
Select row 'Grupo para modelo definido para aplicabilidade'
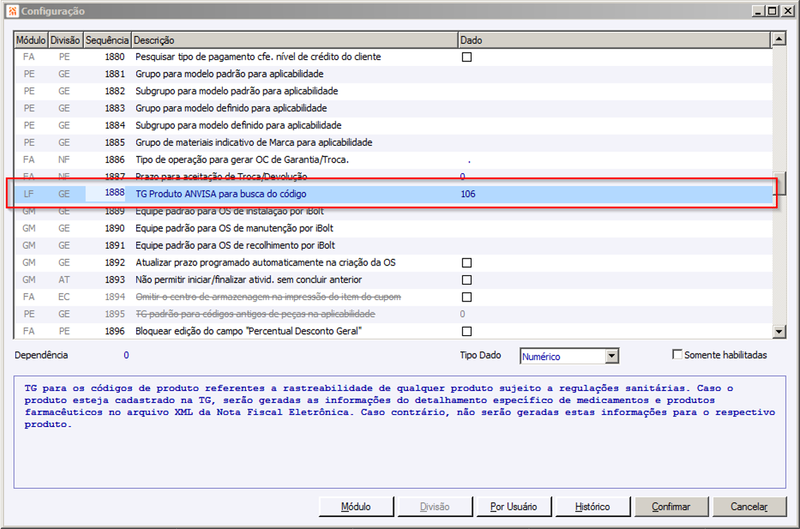pyautogui.click(x=393, y=108)
